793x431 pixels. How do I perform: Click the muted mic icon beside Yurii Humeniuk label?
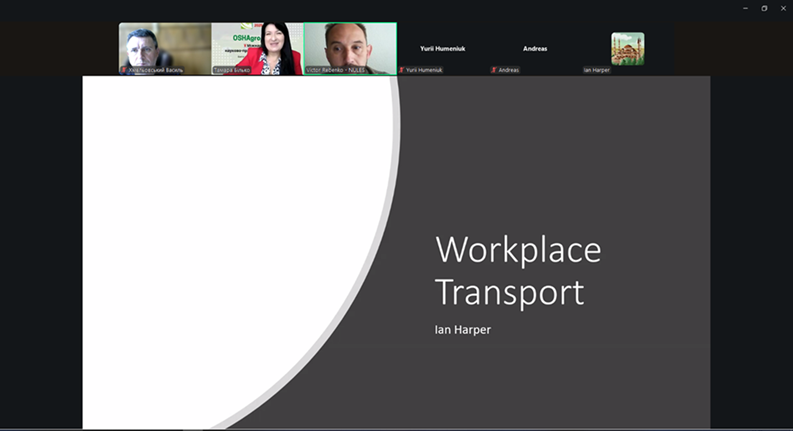402,70
